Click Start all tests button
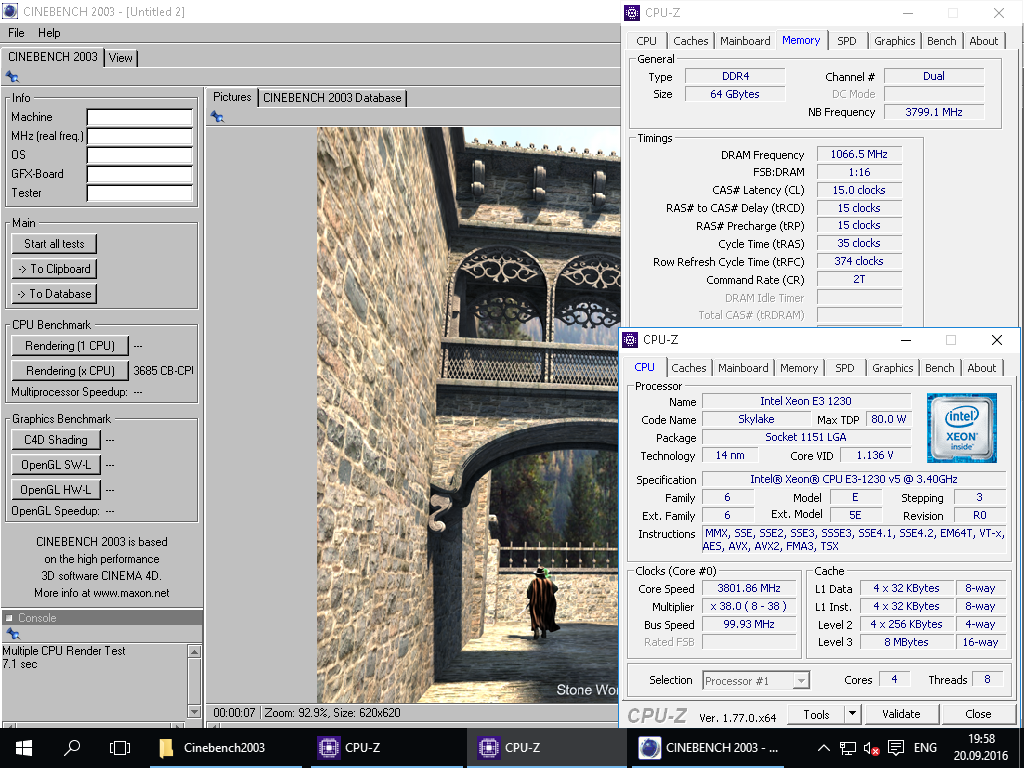The width and height of the screenshot is (1024, 768). point(54,244)
